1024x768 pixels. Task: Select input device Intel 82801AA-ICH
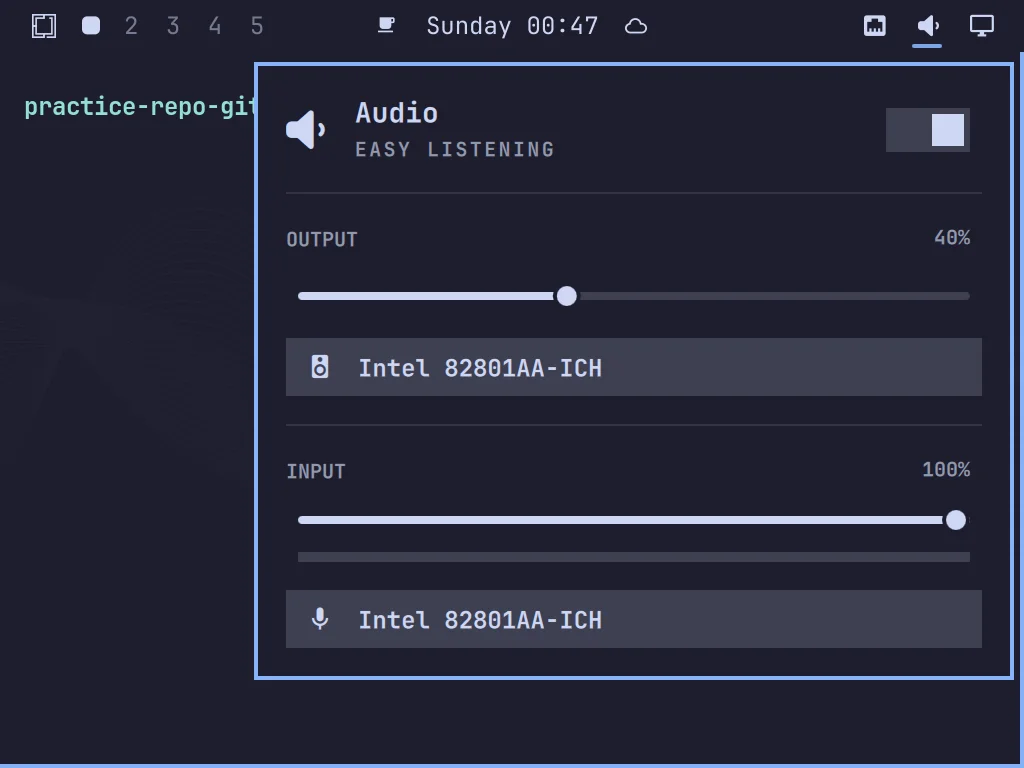click(633, 619)
